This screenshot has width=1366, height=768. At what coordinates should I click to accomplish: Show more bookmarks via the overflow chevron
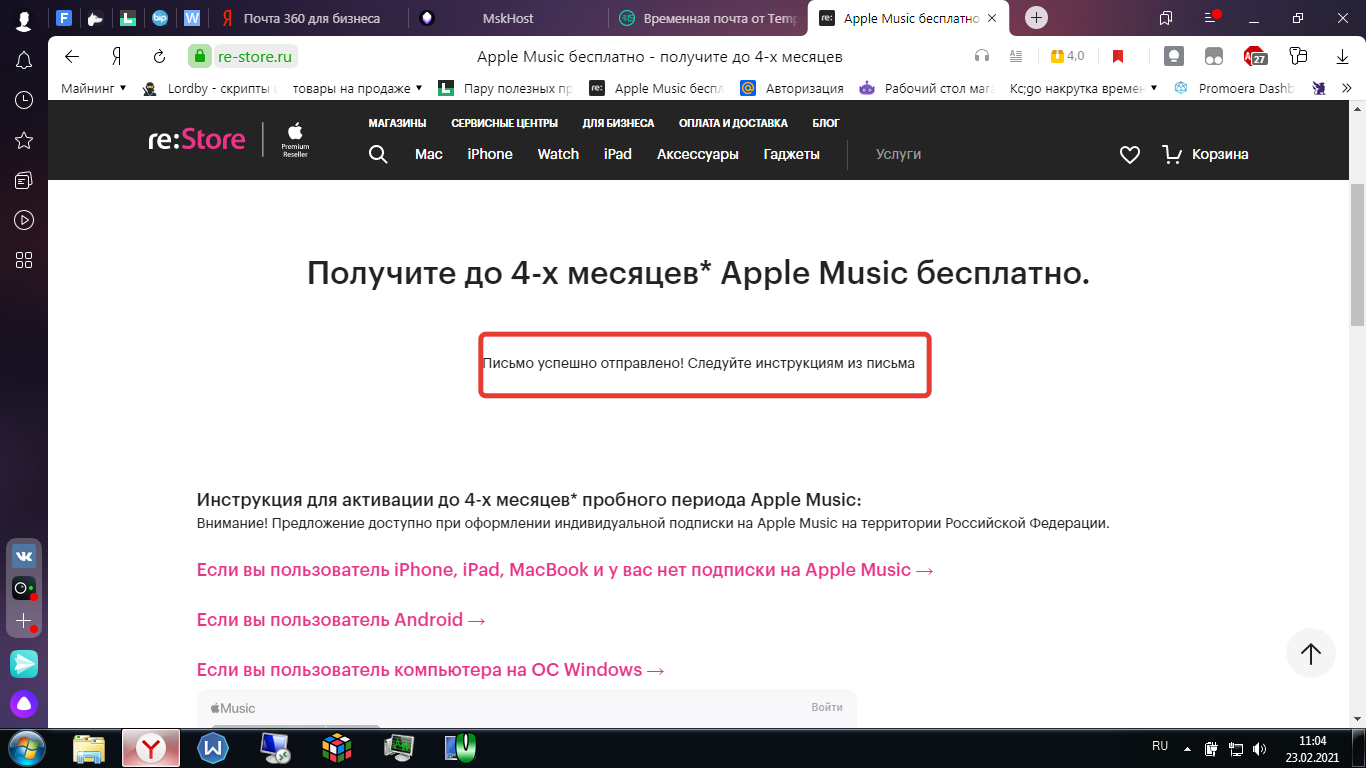pyautogui.click(x=1347, y=88)
